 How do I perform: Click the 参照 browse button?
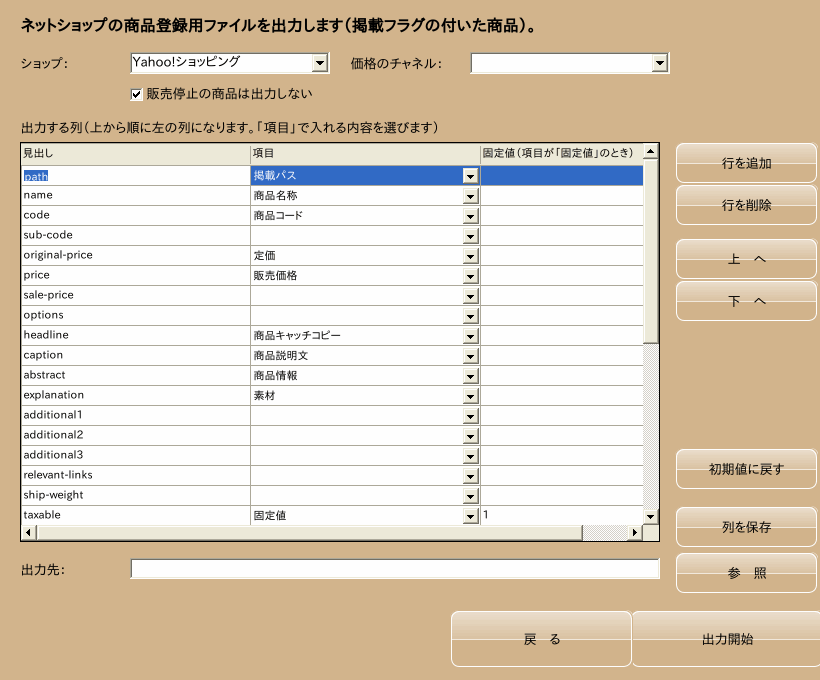tap(746, 573)
